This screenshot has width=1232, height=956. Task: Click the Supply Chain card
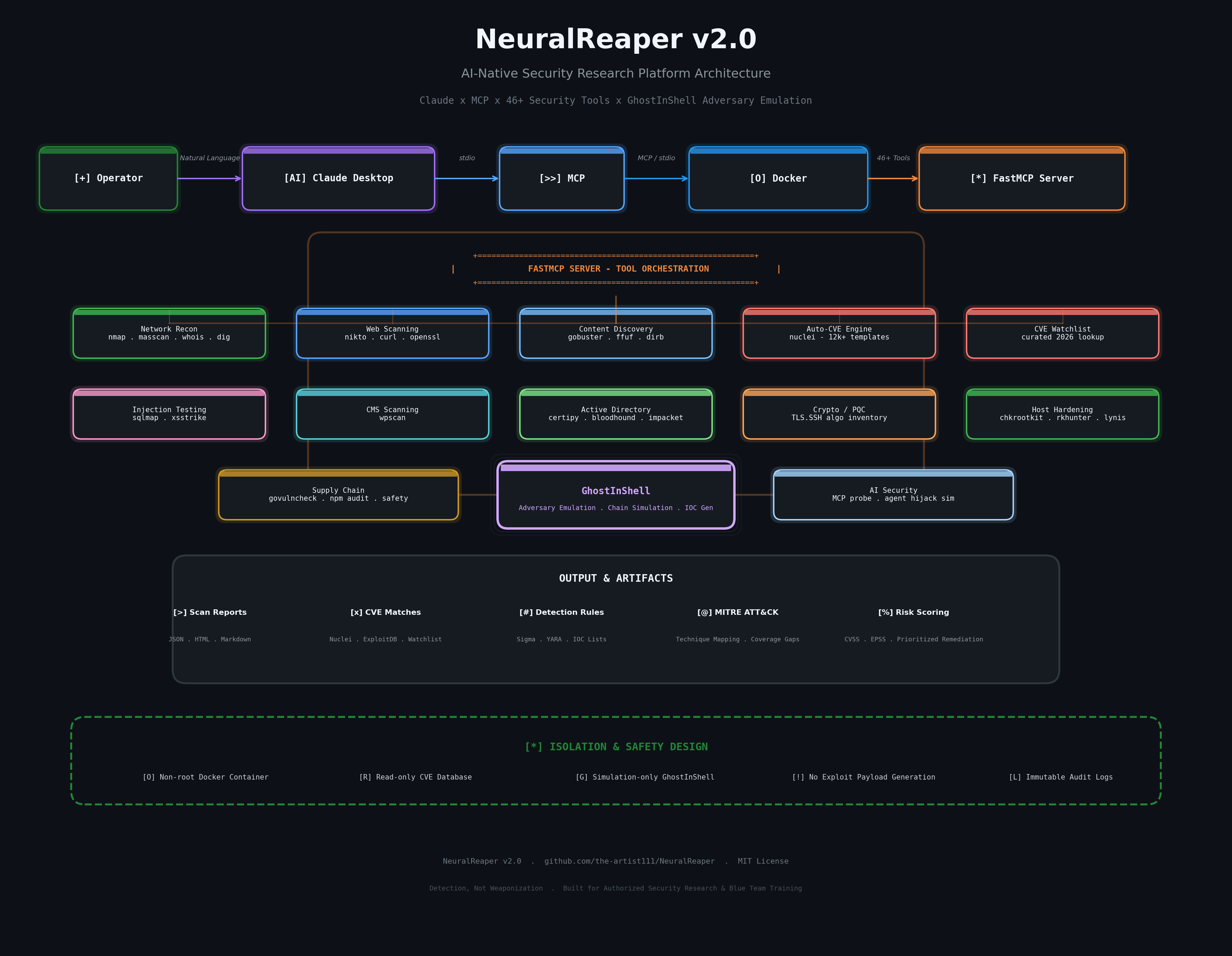click(x=339, y=495)
